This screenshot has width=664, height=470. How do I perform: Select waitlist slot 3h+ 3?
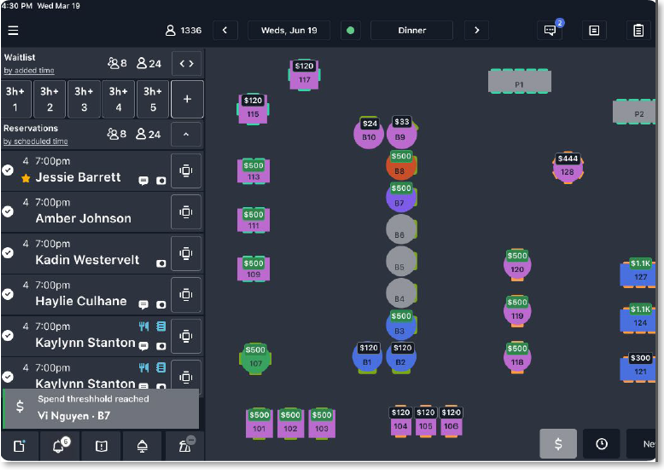click(x=84, y=100)
